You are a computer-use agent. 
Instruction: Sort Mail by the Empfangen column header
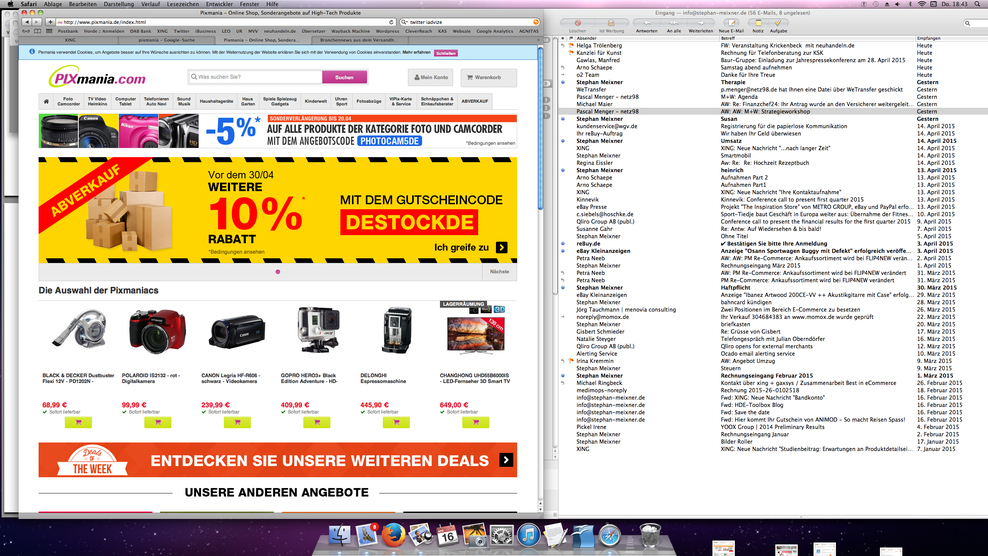coord(951,38)
